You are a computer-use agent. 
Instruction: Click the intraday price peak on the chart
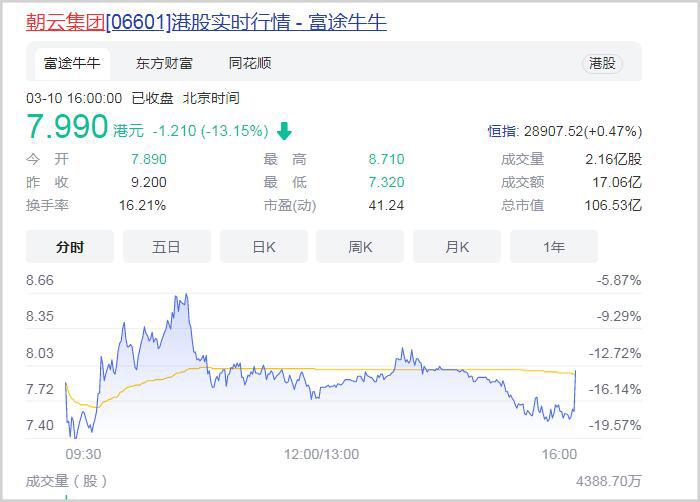click(186, 295)
